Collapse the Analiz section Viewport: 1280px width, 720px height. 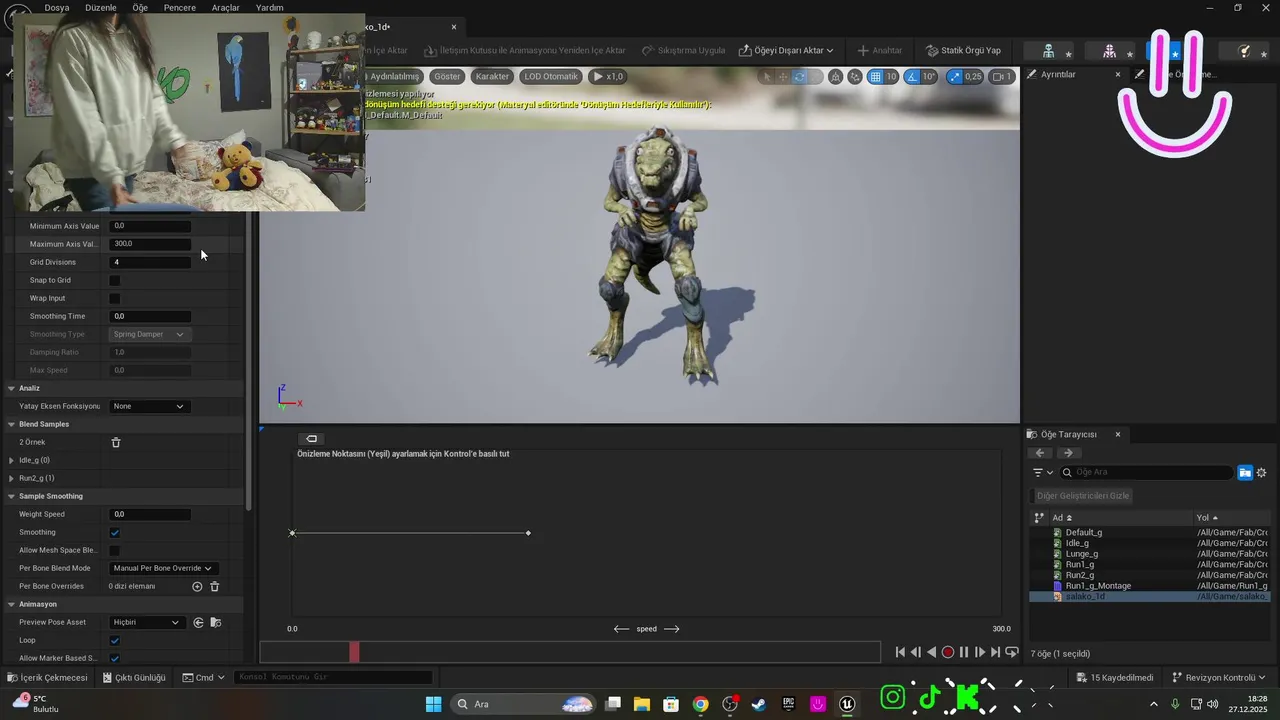11,388
